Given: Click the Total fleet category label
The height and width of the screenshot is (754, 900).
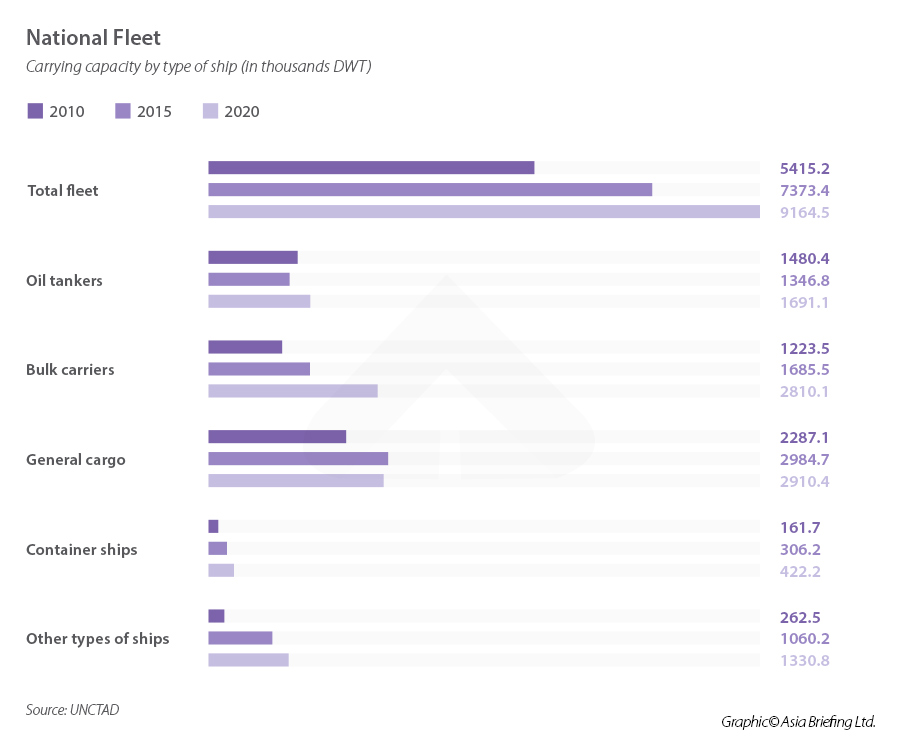Looking at the screenshot, I should [62, 191].
